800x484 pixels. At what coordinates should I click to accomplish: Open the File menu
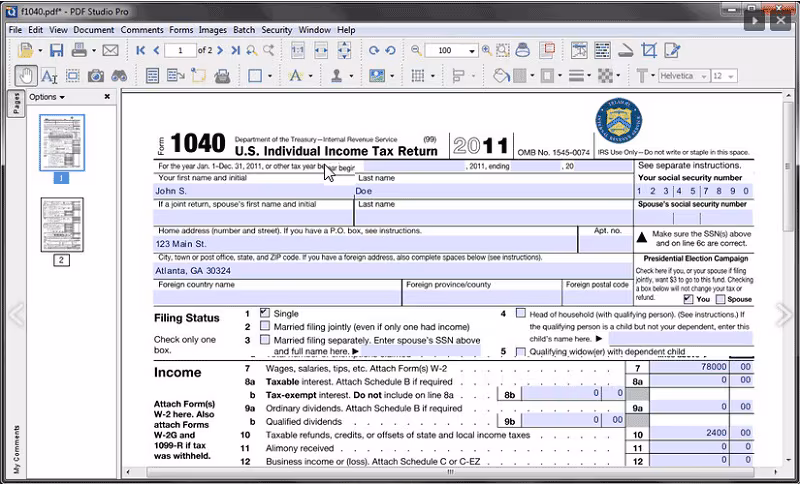[15, 30]
